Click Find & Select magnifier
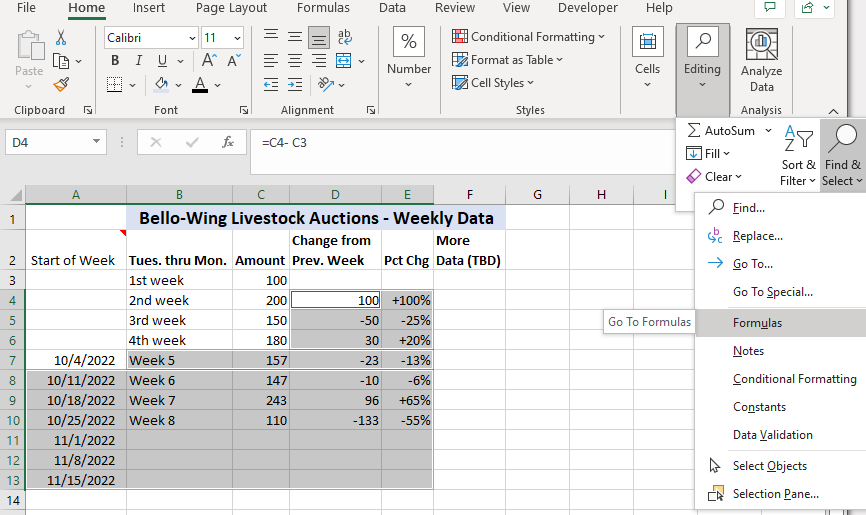This screenshot has width=866, height=515. [843, 155]
